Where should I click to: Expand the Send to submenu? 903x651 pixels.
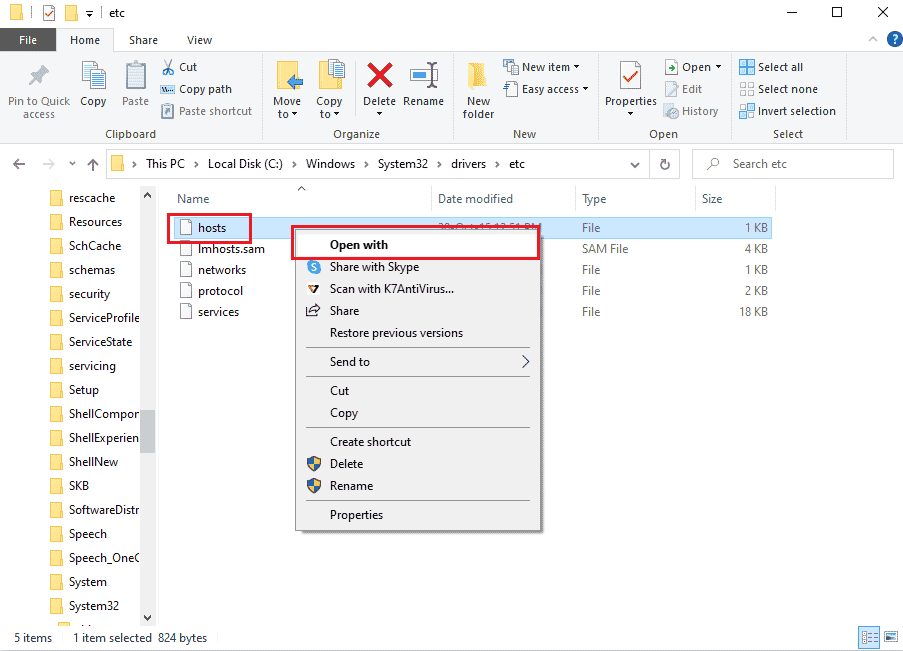tap(418, 362)
